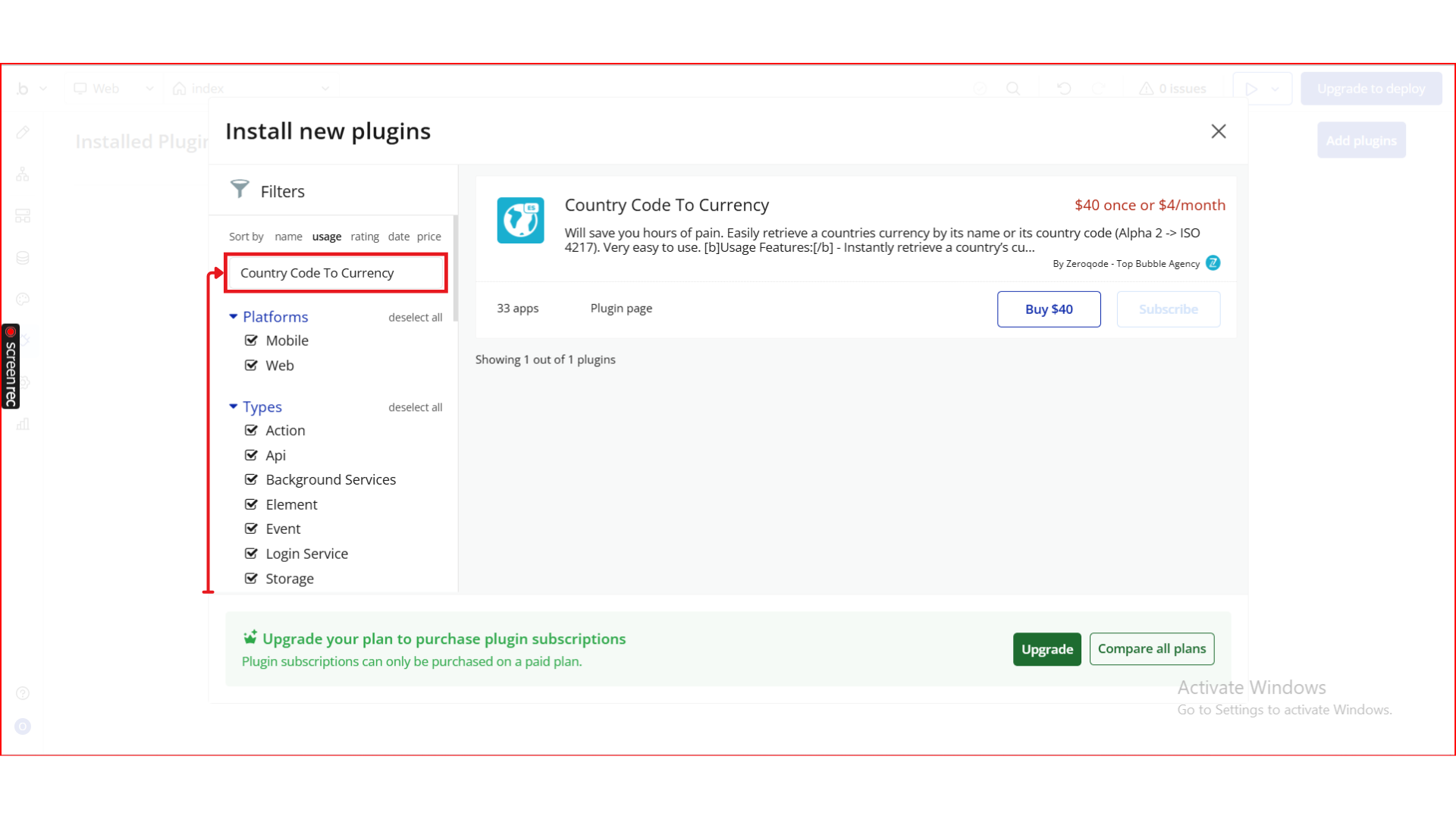Image resolution: width=1456 pixels, height=819 pixels.
Task: Uncheck the Mobile platform checkbox
Action: point(251,340)
